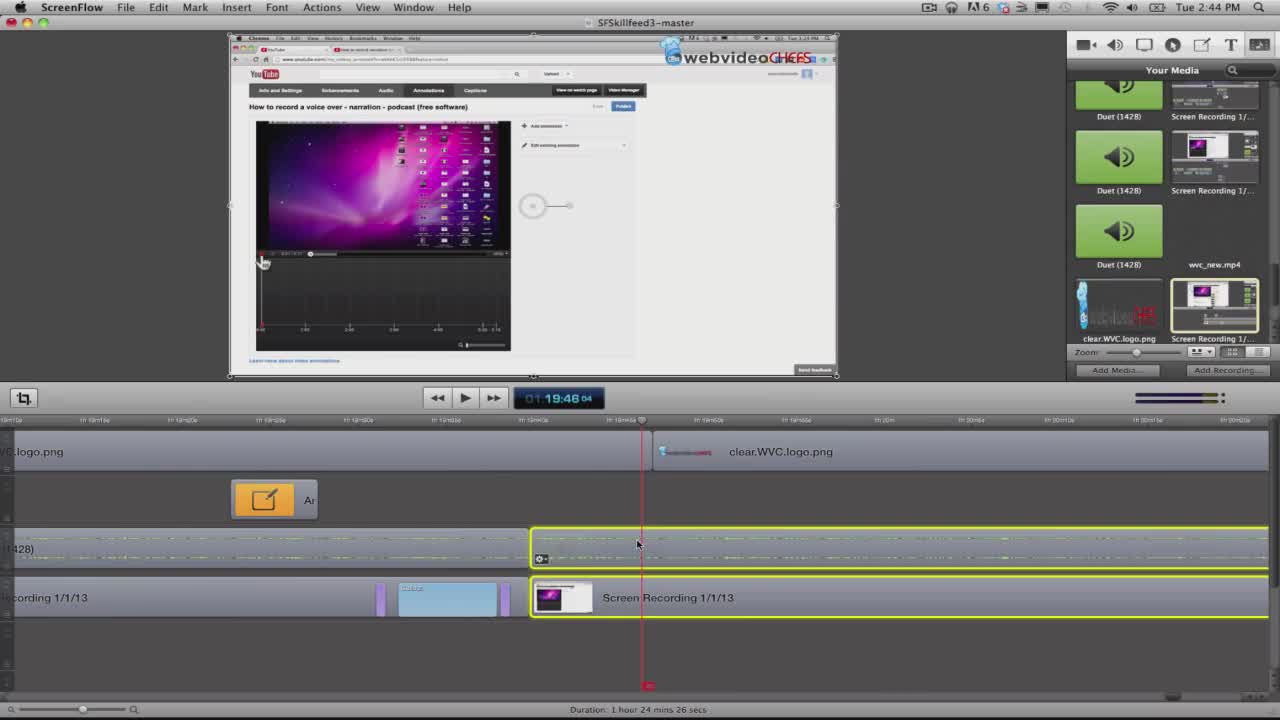Click the audio clip gear action icon
This screenshot has width=1280, height=720.
pos(541,559)
